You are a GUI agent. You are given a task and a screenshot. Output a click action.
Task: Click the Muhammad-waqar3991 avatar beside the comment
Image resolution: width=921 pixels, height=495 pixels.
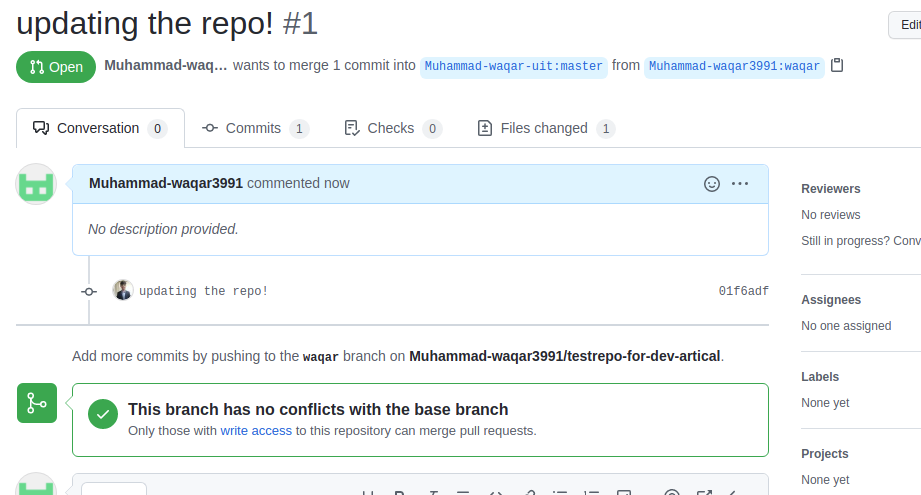tap(36, 184)
